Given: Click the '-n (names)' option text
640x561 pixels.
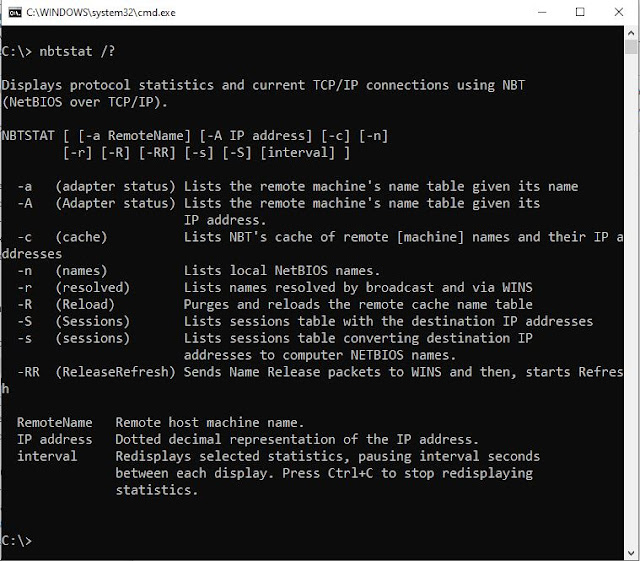Looking at the screenshot, I should point(62,271).
